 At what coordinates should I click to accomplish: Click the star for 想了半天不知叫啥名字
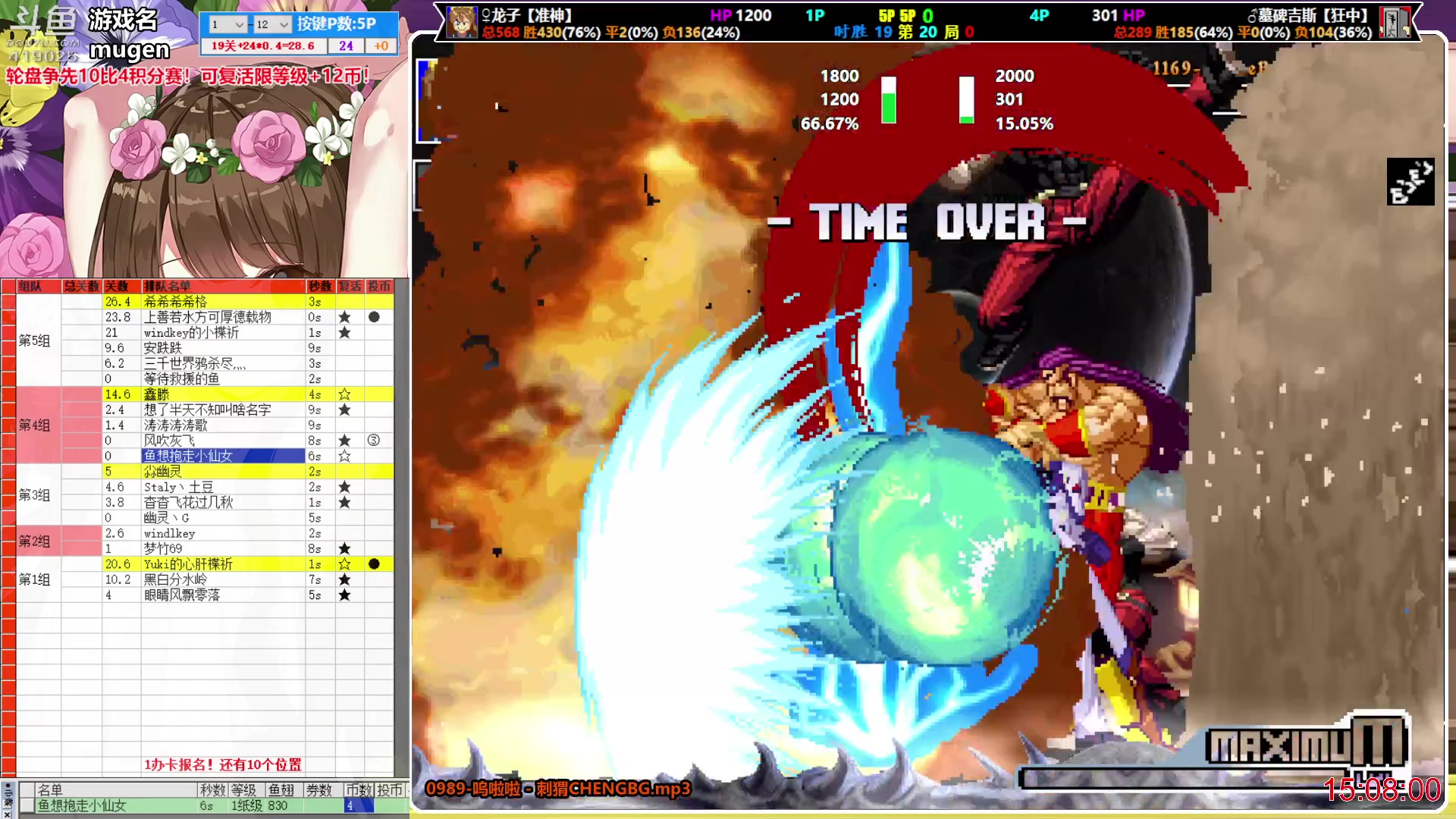(344, 410)
